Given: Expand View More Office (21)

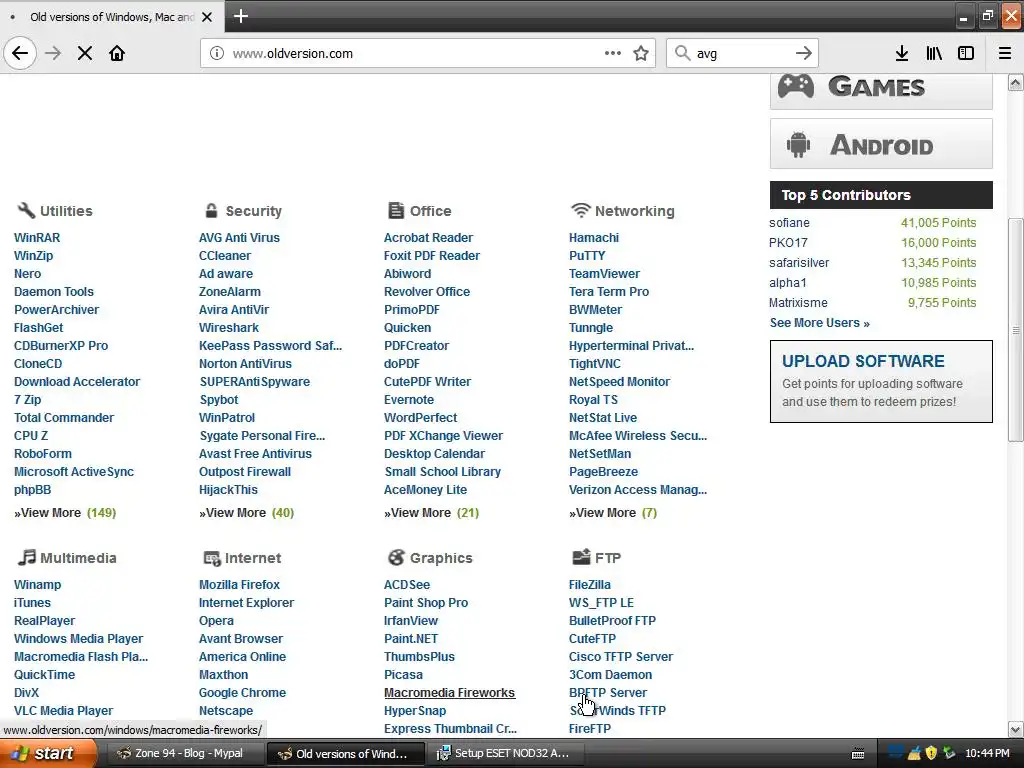Looking at the screenshot, I should 432,513.
